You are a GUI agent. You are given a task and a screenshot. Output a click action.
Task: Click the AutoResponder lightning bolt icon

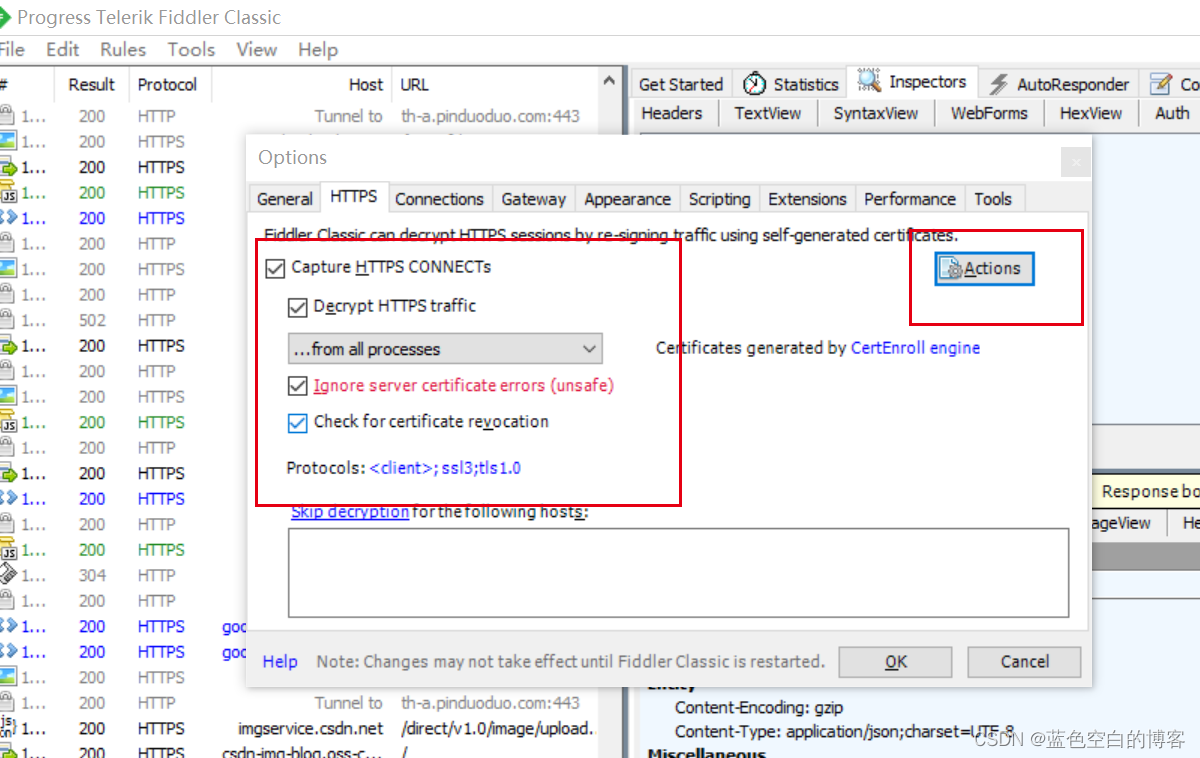pos(998,84)
